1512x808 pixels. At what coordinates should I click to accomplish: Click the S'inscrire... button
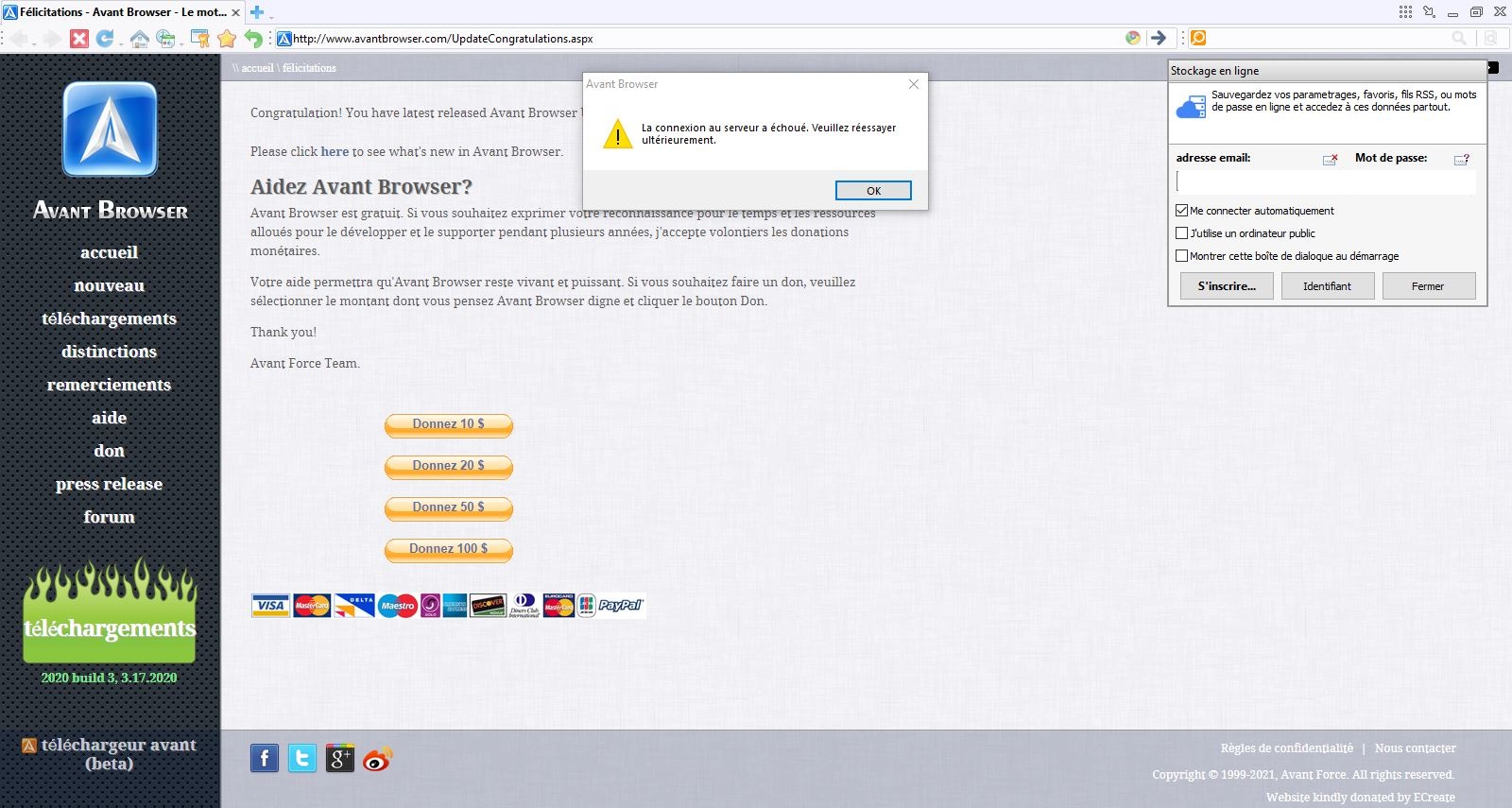coord(1227,286)
